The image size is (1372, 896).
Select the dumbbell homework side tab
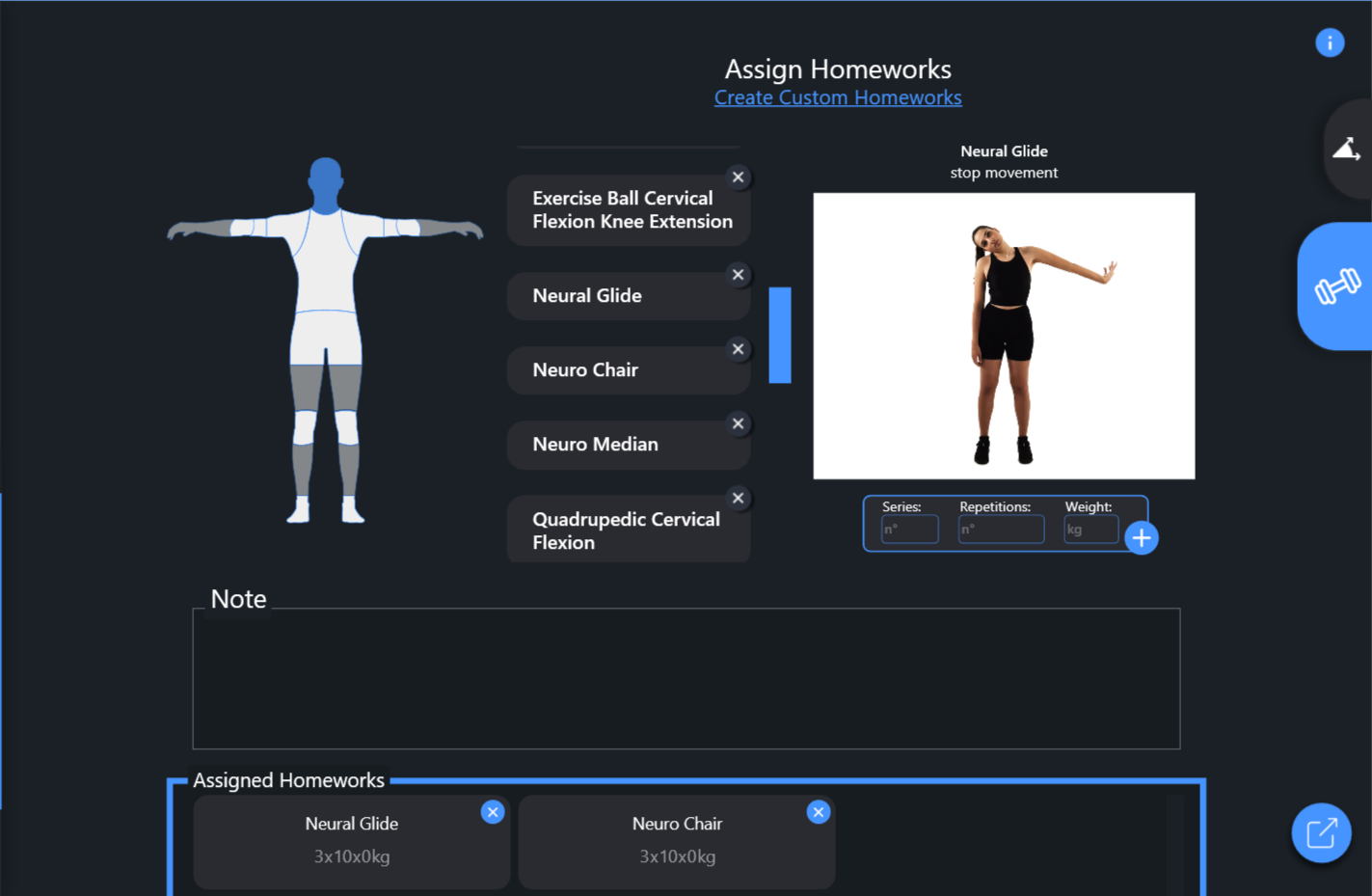1336,286
